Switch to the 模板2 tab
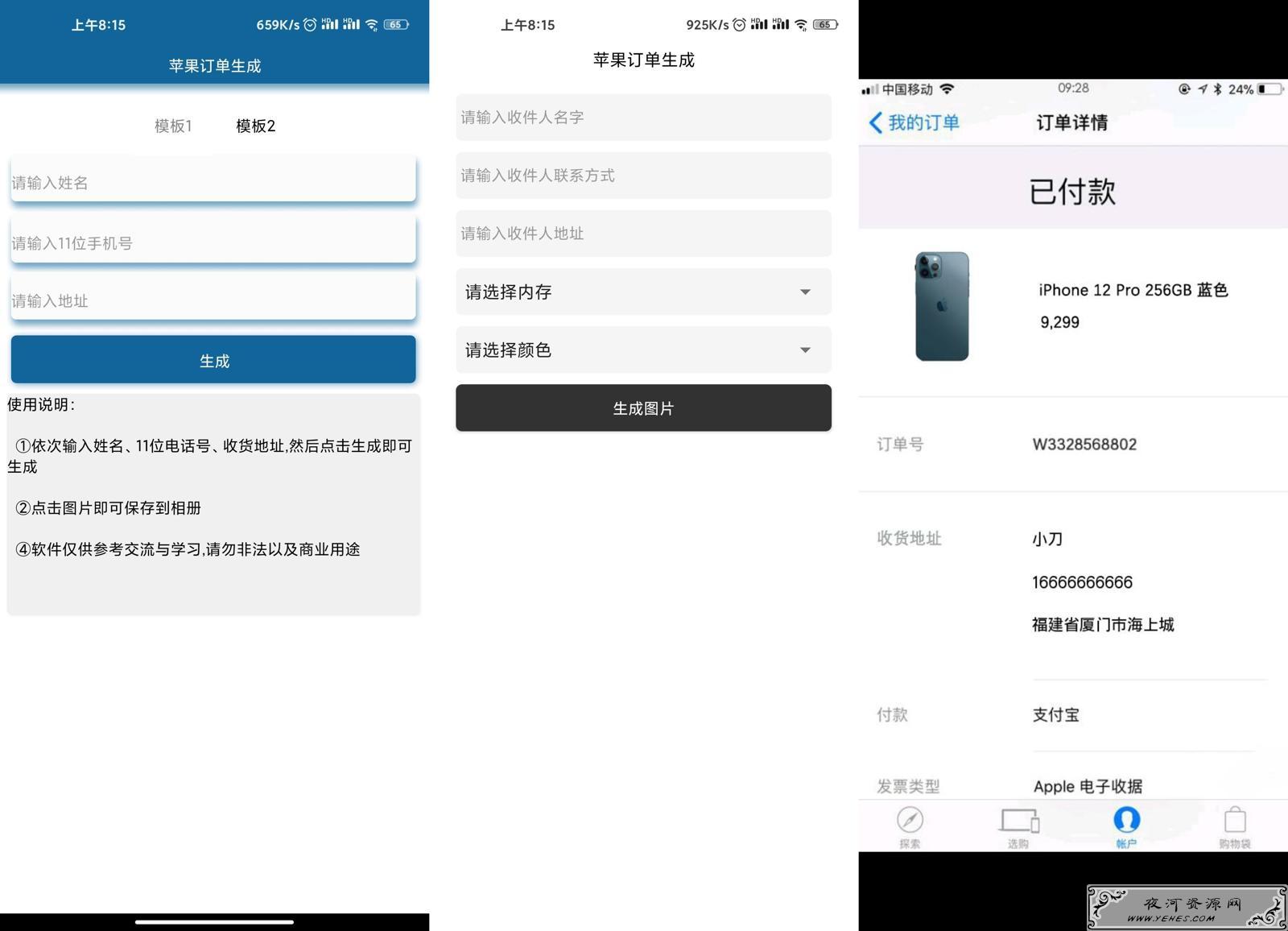The image size is (1288, 931). point(255,126)
